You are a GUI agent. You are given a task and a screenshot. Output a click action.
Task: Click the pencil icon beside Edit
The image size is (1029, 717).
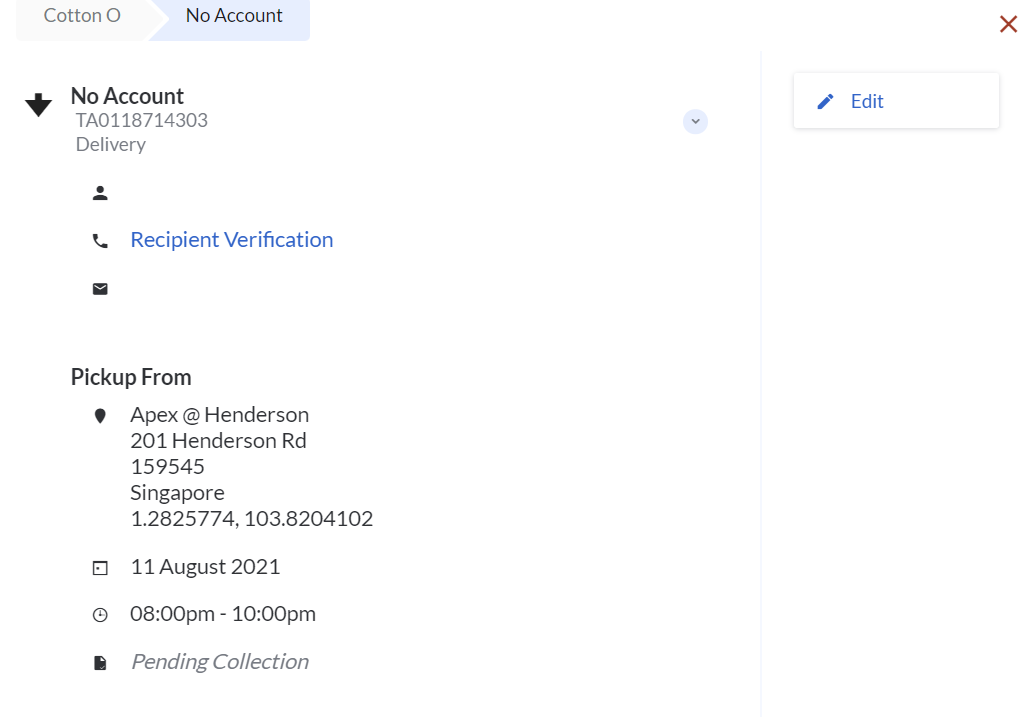coord(825,101)
